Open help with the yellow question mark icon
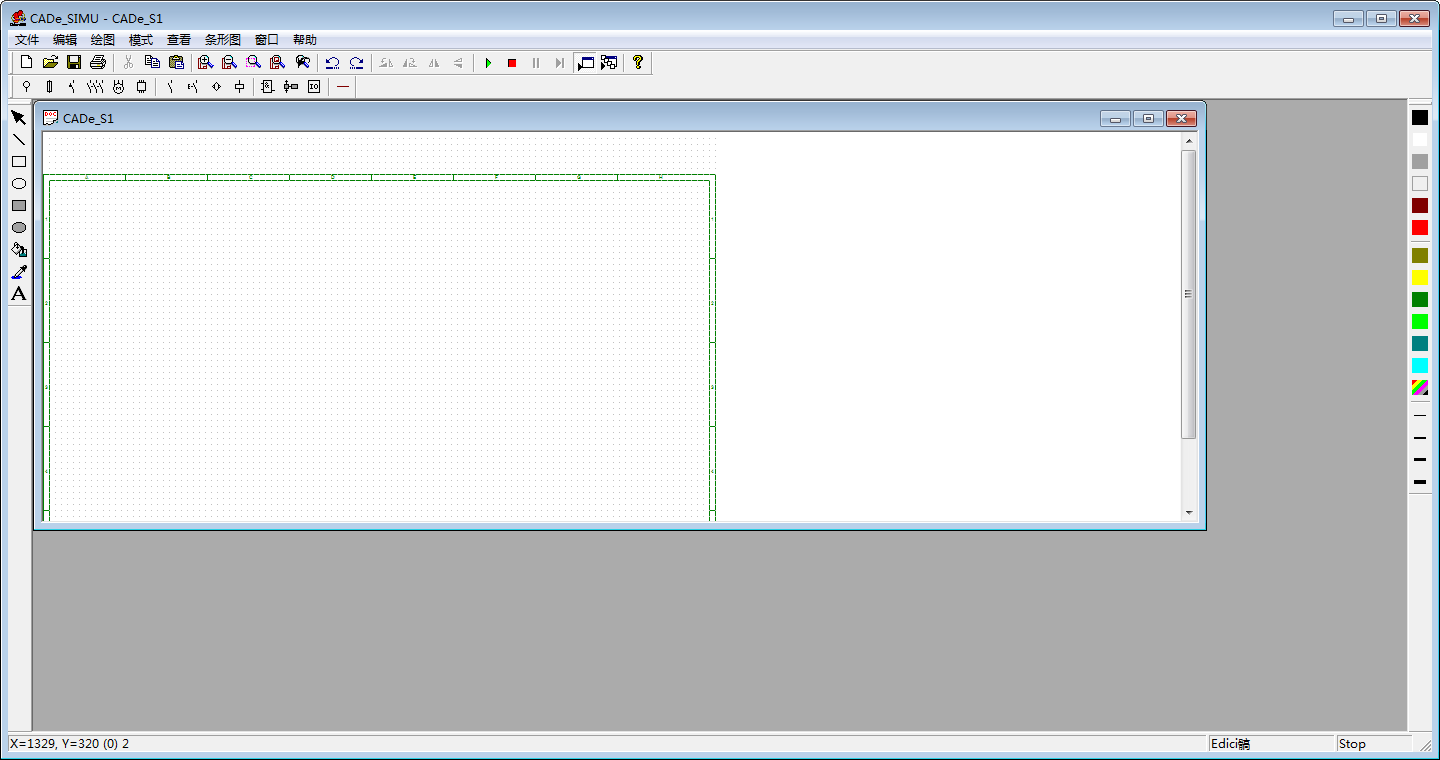This screenshot has height=760, width=1440. coord(637,62)
